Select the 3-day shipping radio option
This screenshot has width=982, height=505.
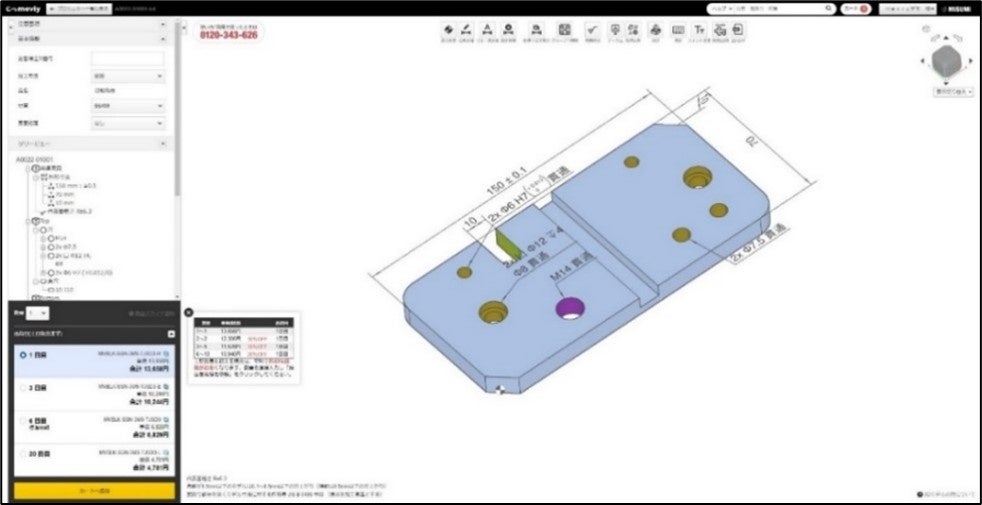pyautogui.click(x=23, y=388)
